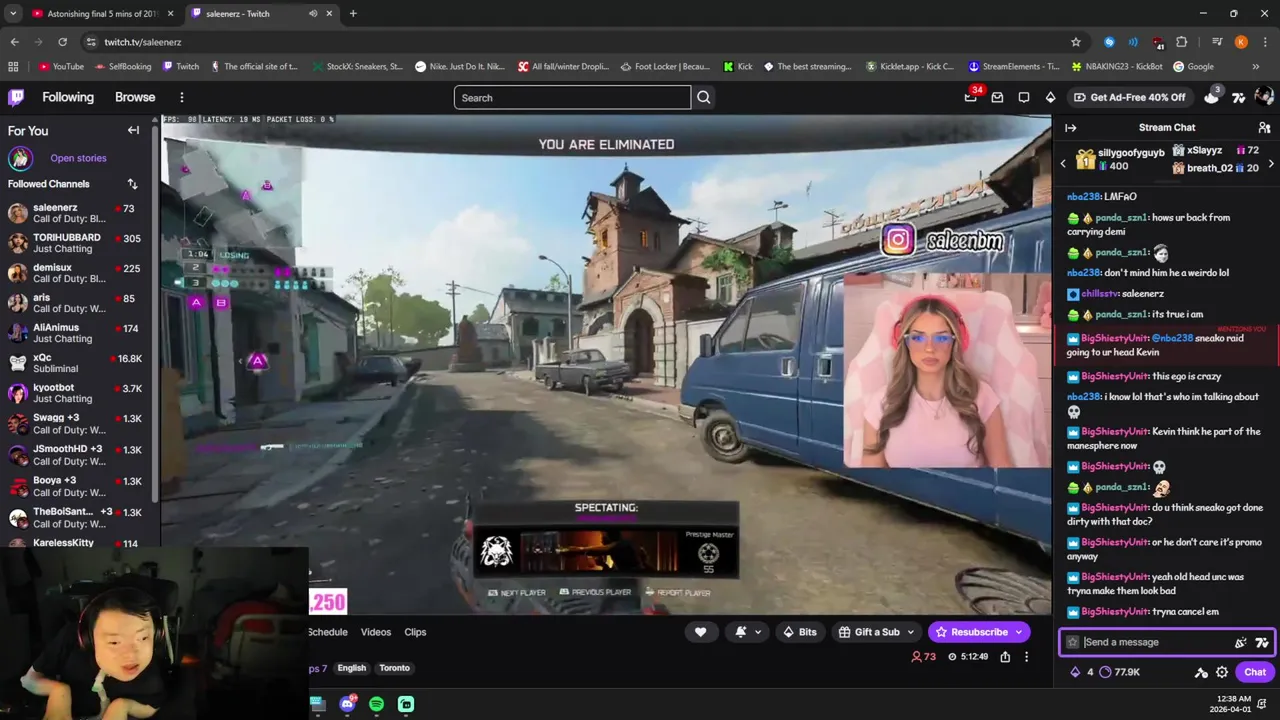Click the Bits button below video
This screenshot has height=720, width=1280.
pos(800,632)
